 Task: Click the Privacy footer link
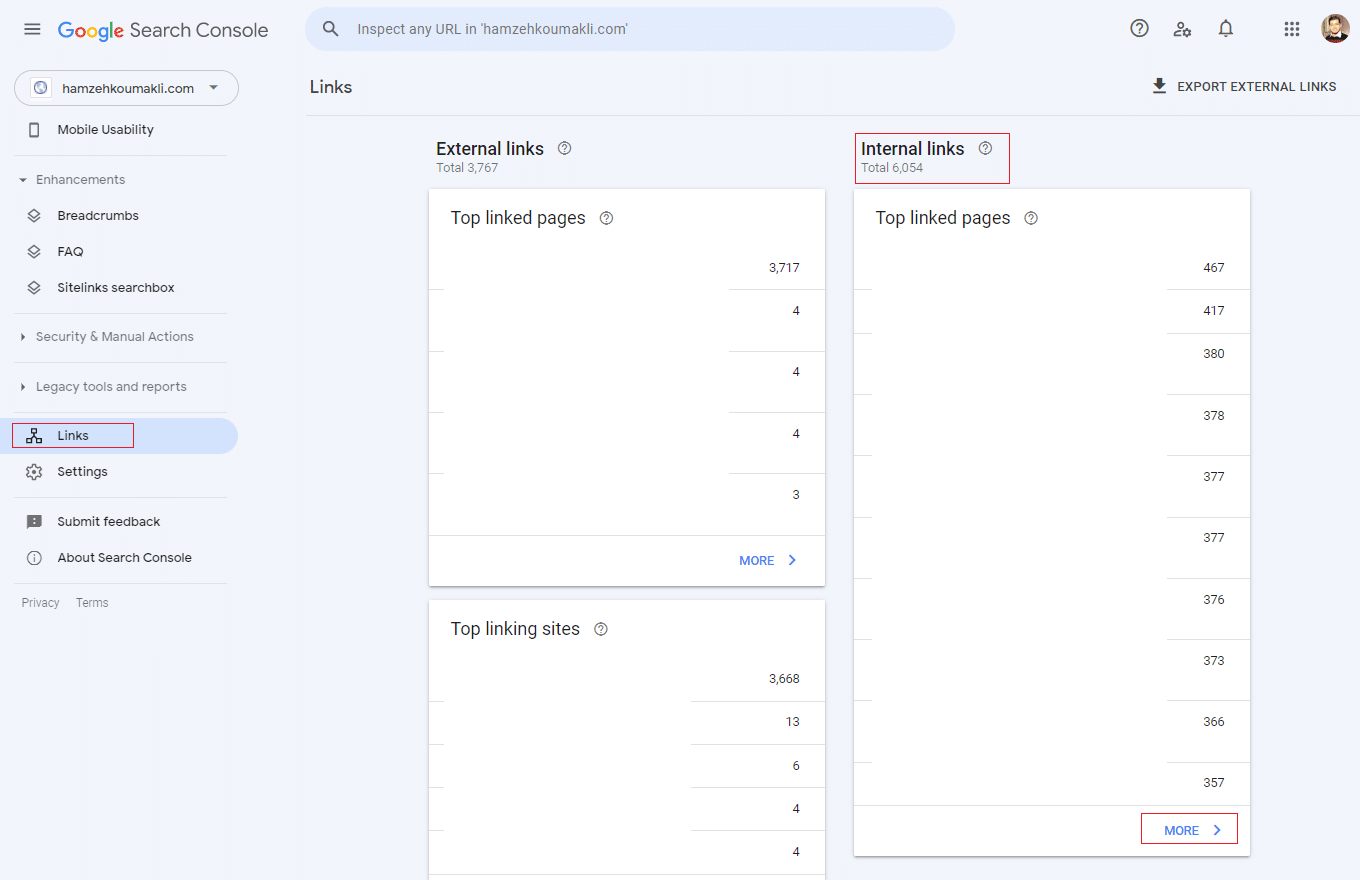40,603
